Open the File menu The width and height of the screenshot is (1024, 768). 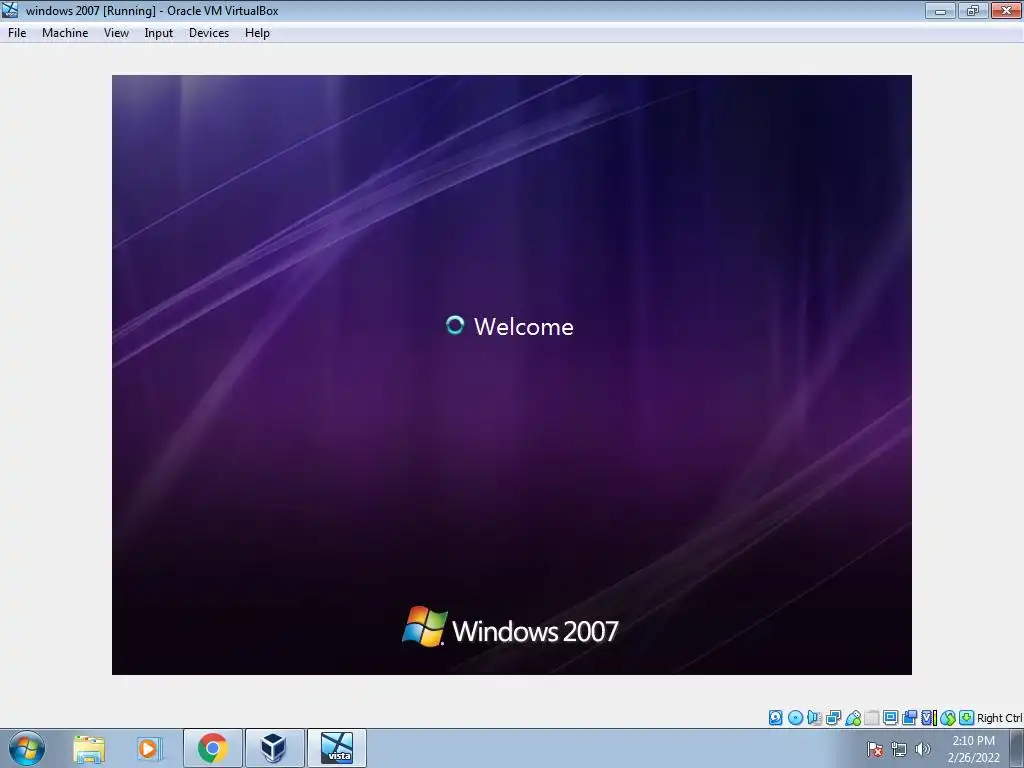17,33
